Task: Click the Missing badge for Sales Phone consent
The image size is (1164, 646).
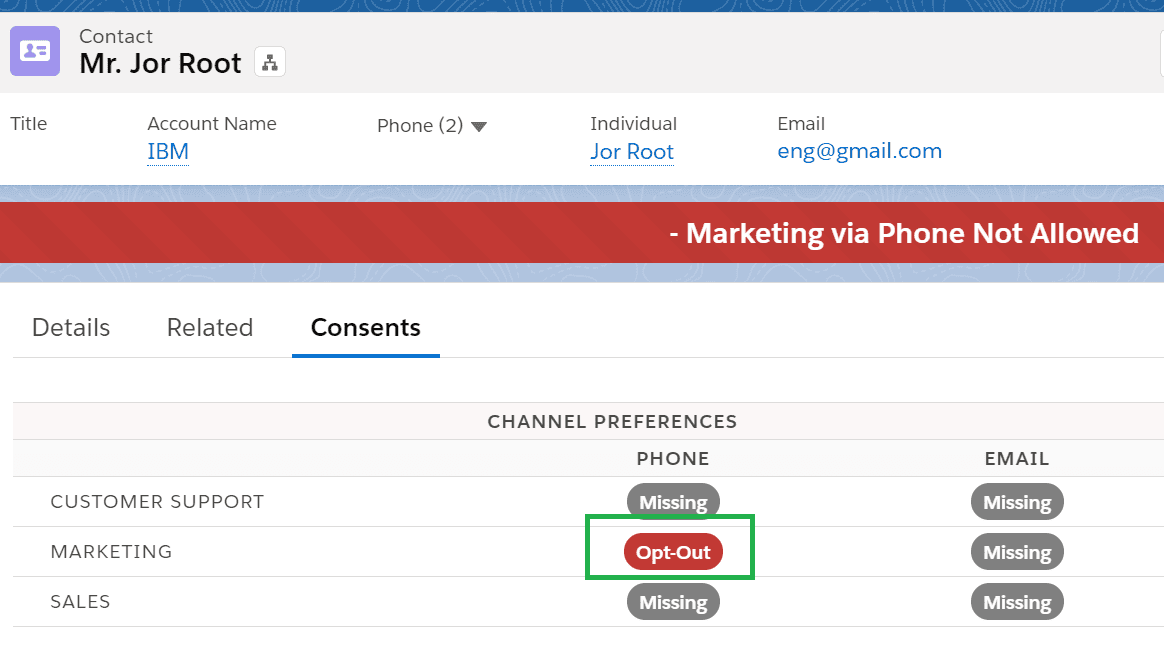Action: point(672,601)
